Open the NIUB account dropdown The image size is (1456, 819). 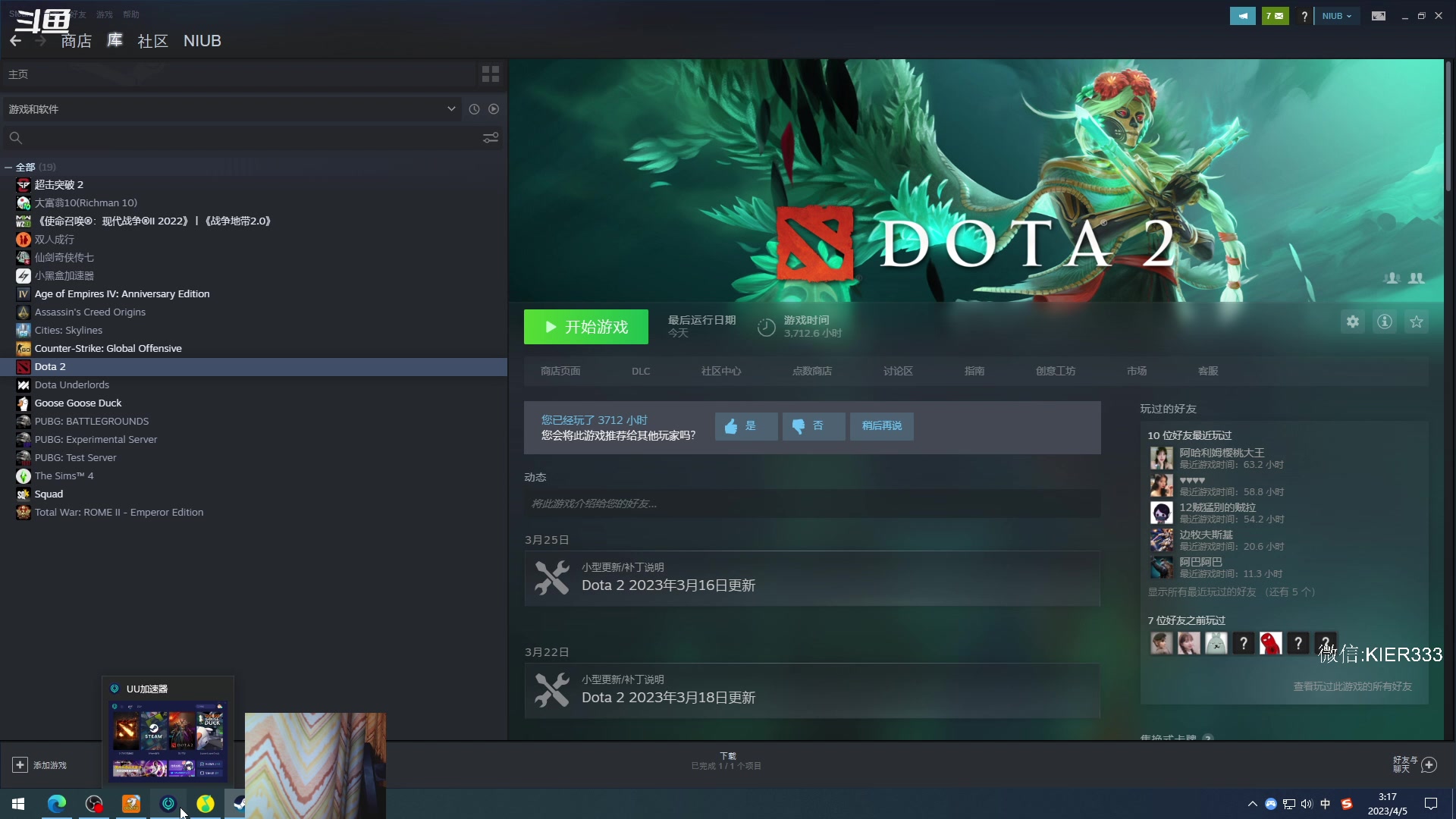point(1336,16)
